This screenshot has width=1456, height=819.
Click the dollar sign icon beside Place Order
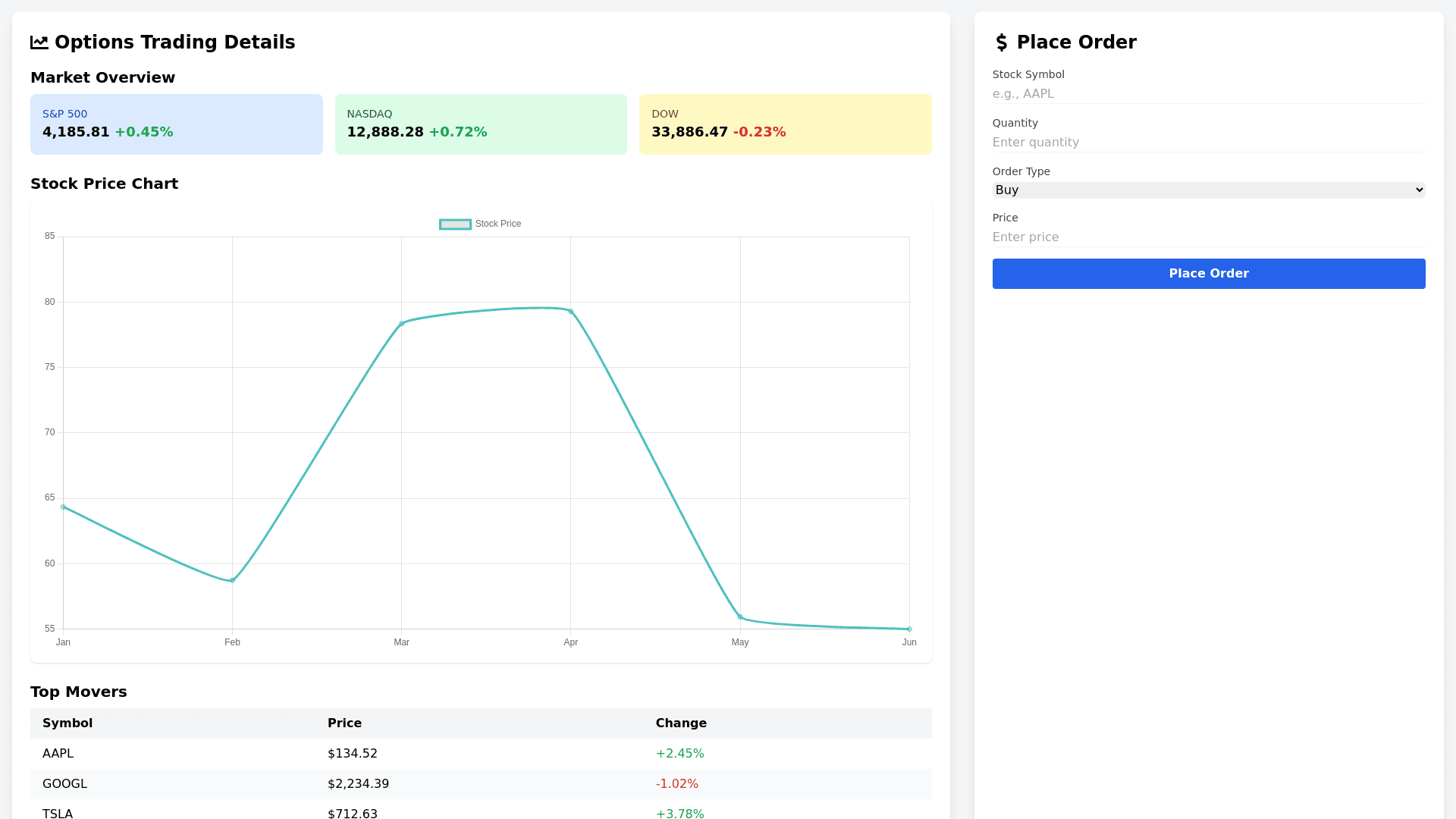[x=1001, y=42]
